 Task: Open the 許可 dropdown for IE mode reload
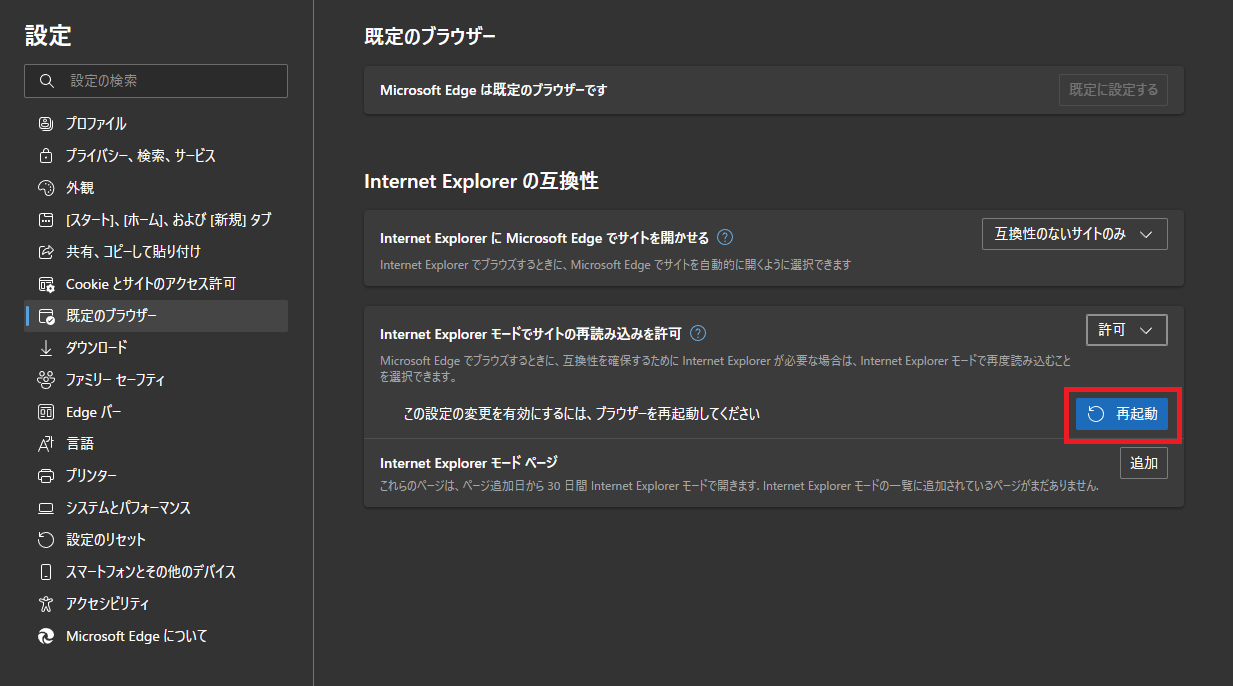point(1127,330)
